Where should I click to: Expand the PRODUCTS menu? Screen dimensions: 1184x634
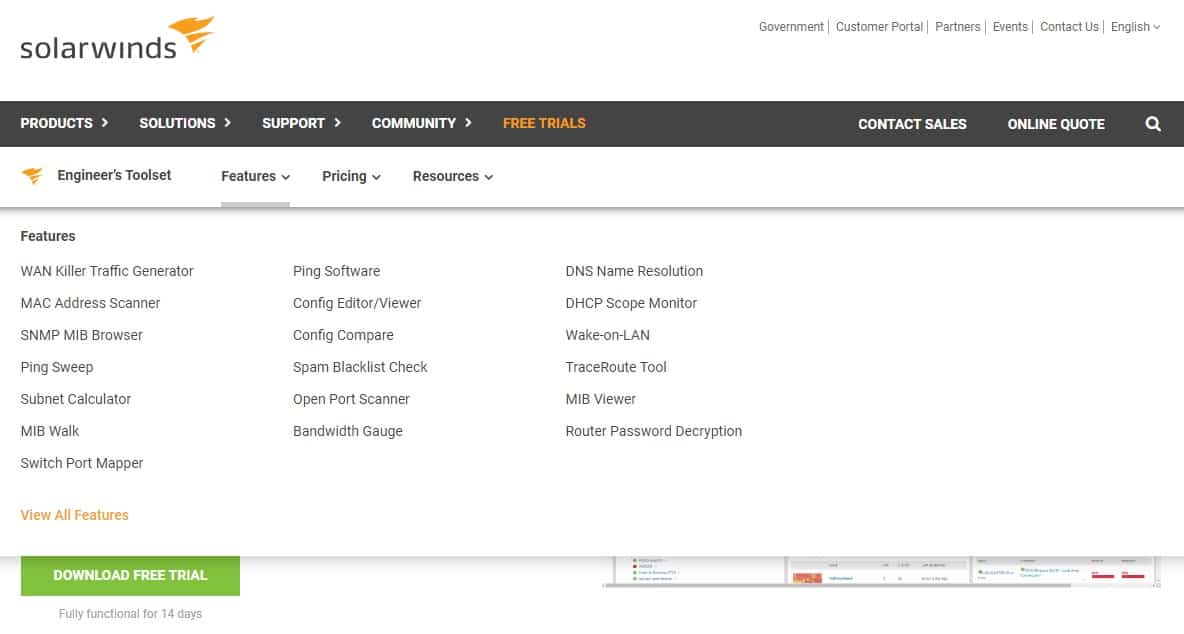[64, 123]
